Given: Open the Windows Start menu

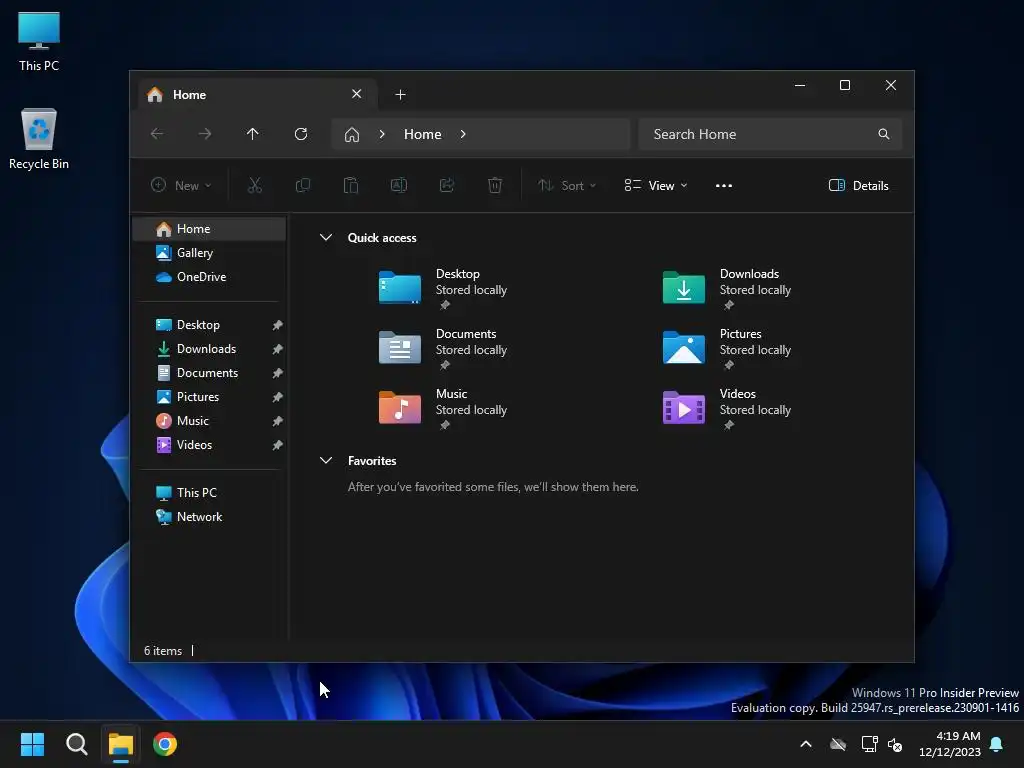Looking at the screenshot, I should click(32, 744).
